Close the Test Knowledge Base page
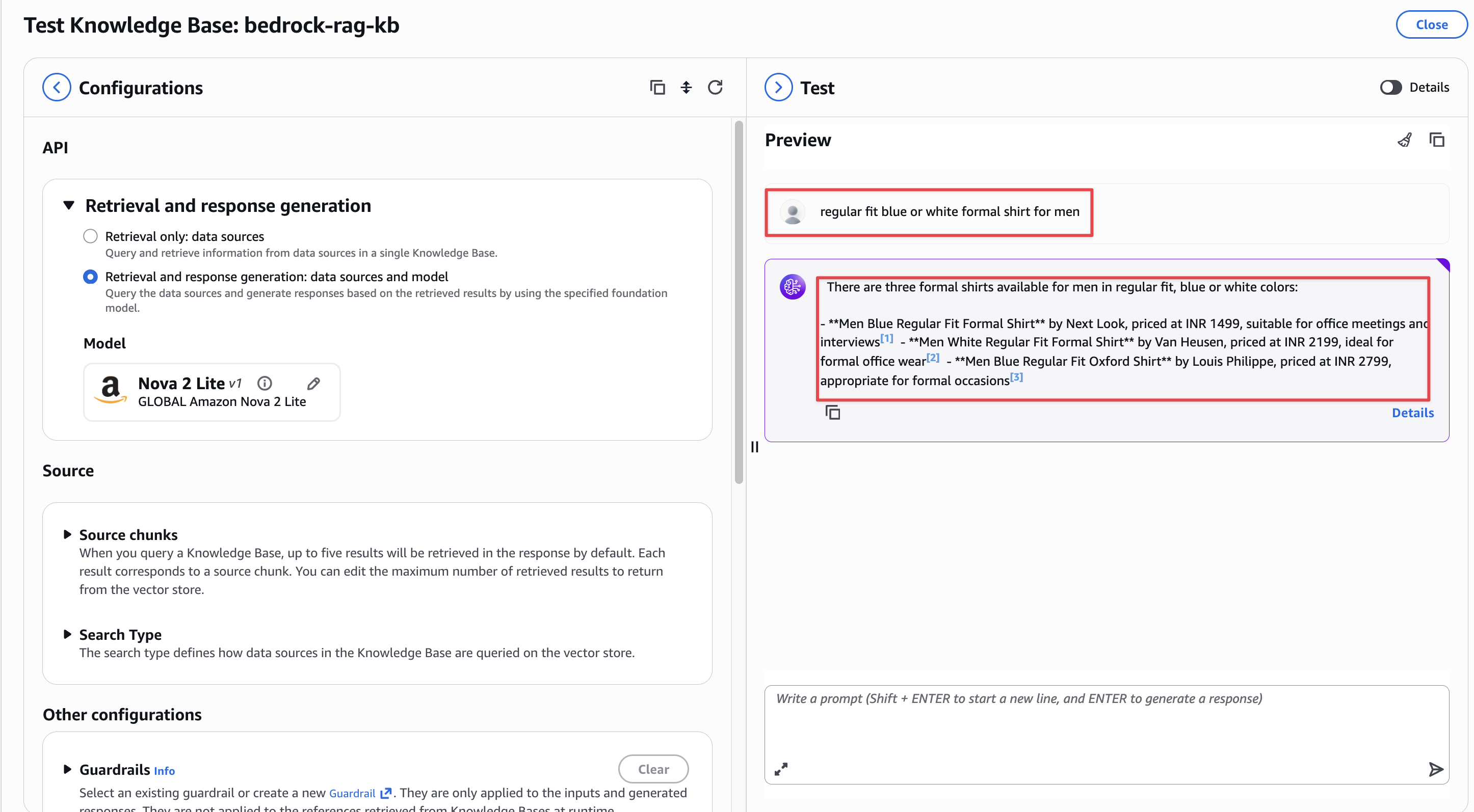 point(1432,24)
